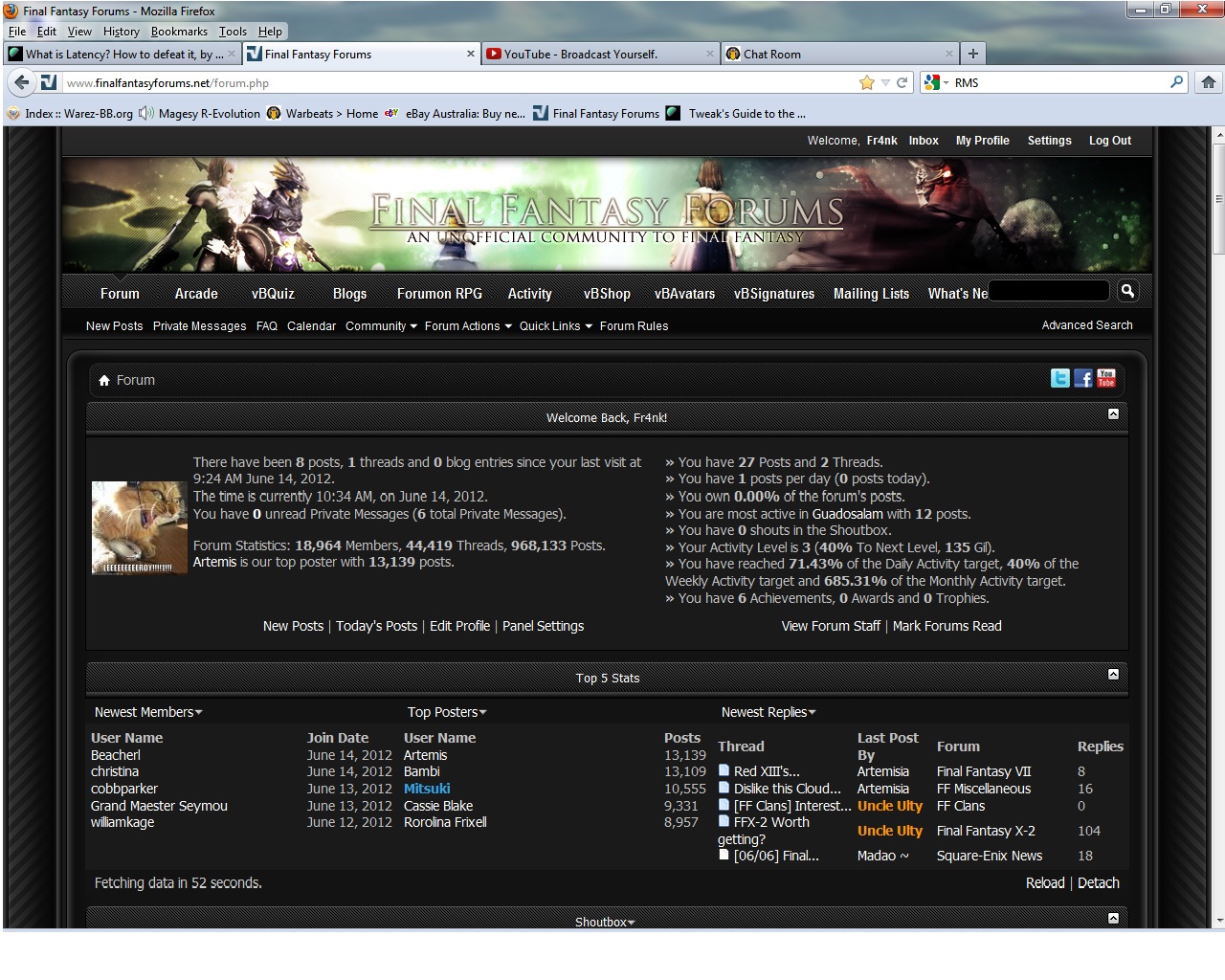Screen dimensions: 1225x980
Task: Click Today's Posts link
Action: click(x=376, y=626)
